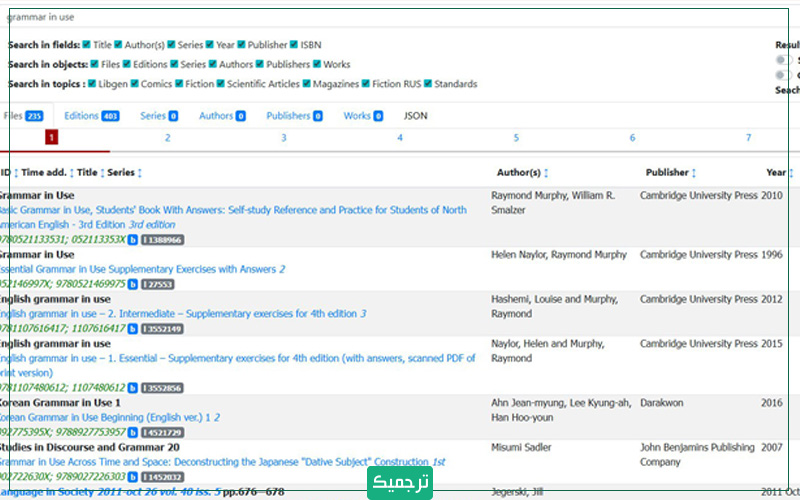
Task: Click the blue 'b' badge beside ISBN 052113353X
Action: 132,240
